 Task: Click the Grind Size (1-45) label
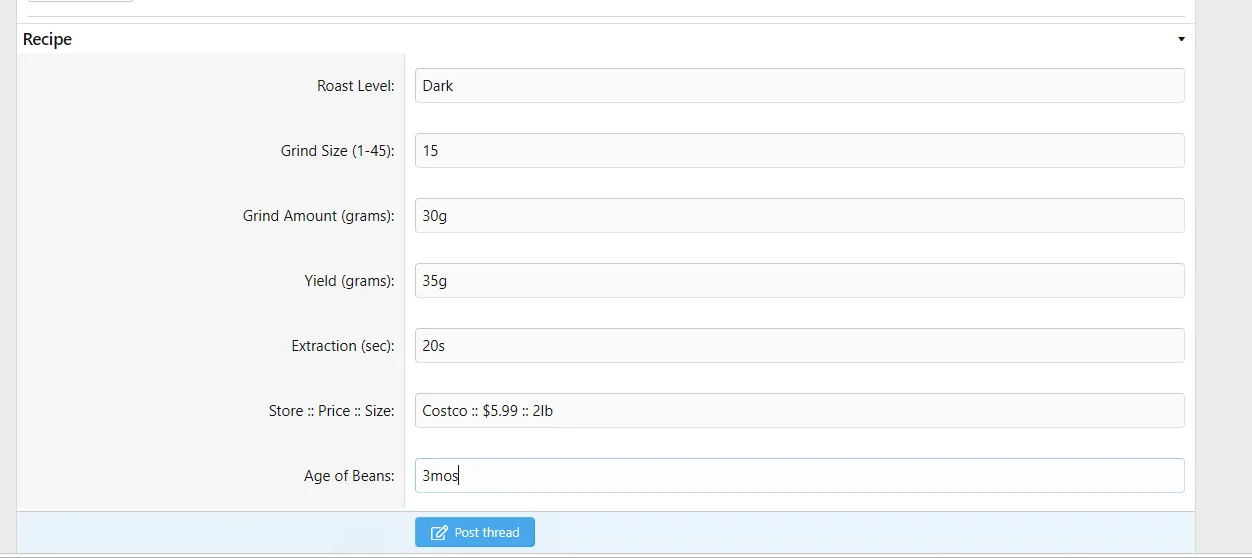pyautogui.click(x=338, y=151)
